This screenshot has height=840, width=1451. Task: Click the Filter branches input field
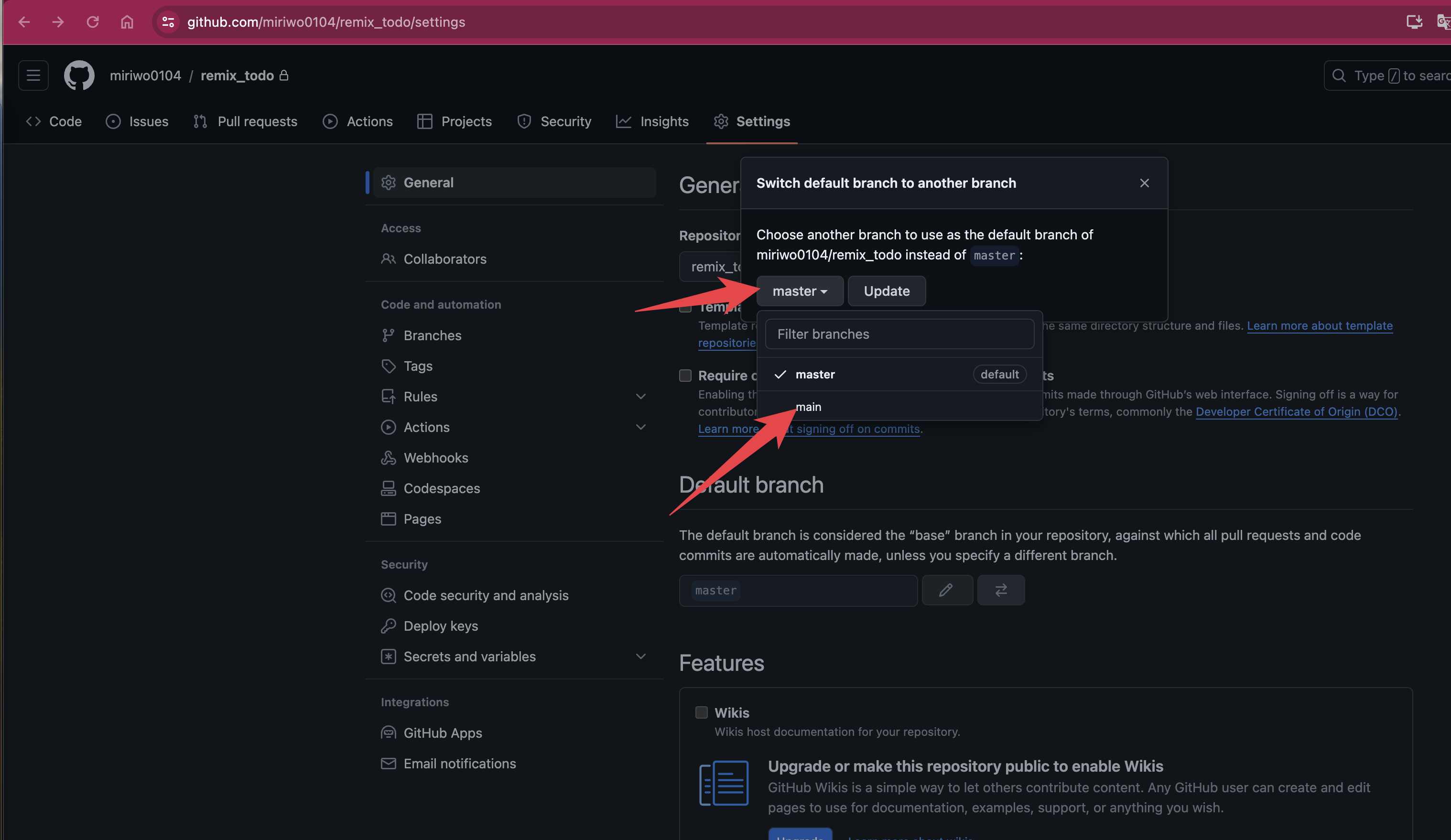899,334
